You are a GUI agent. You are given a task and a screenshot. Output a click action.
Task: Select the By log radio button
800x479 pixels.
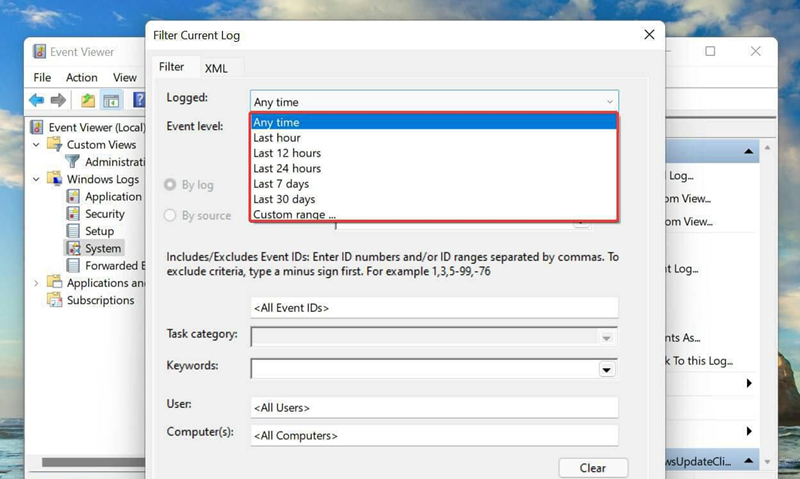[169, 185]
